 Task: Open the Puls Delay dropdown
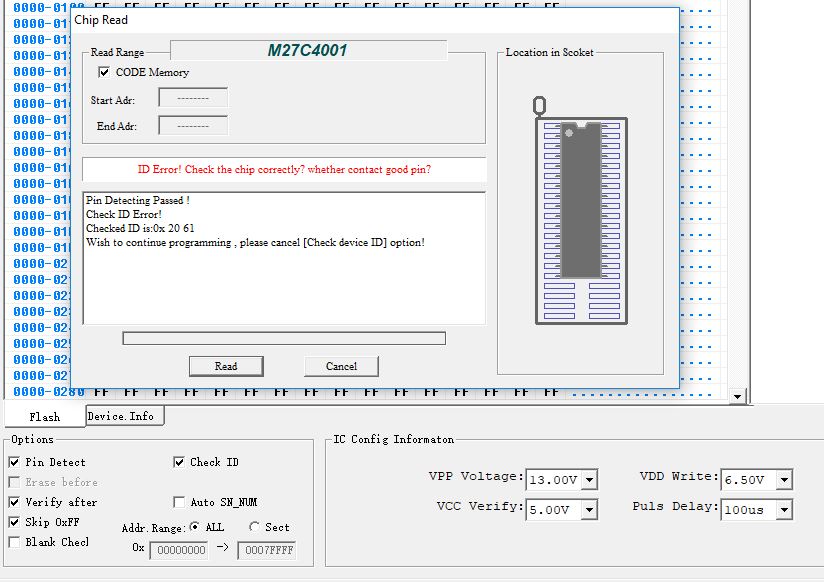pyautogui.click(x=785, y=509)
